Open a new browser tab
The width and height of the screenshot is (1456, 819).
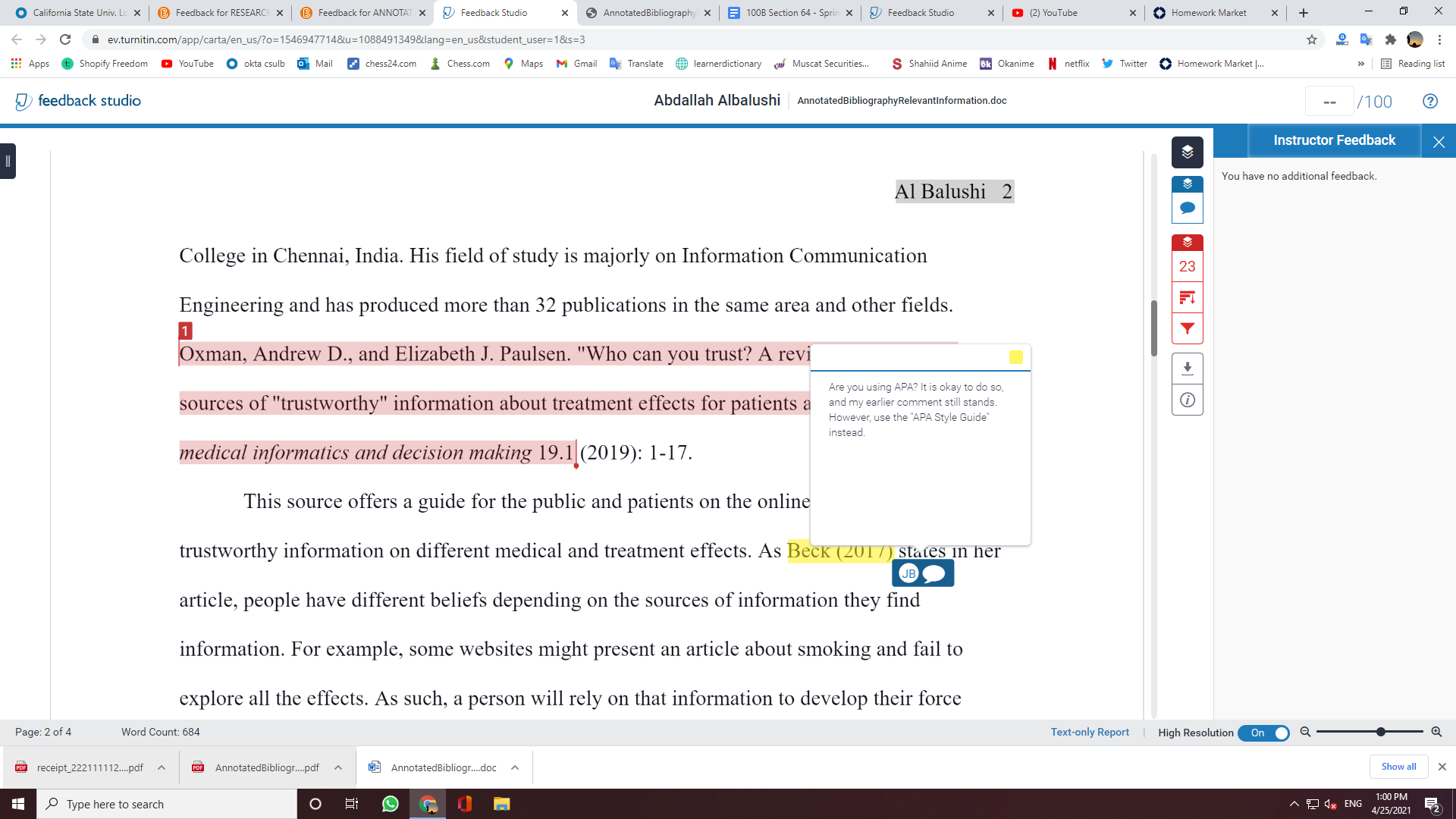point(1303,13)
